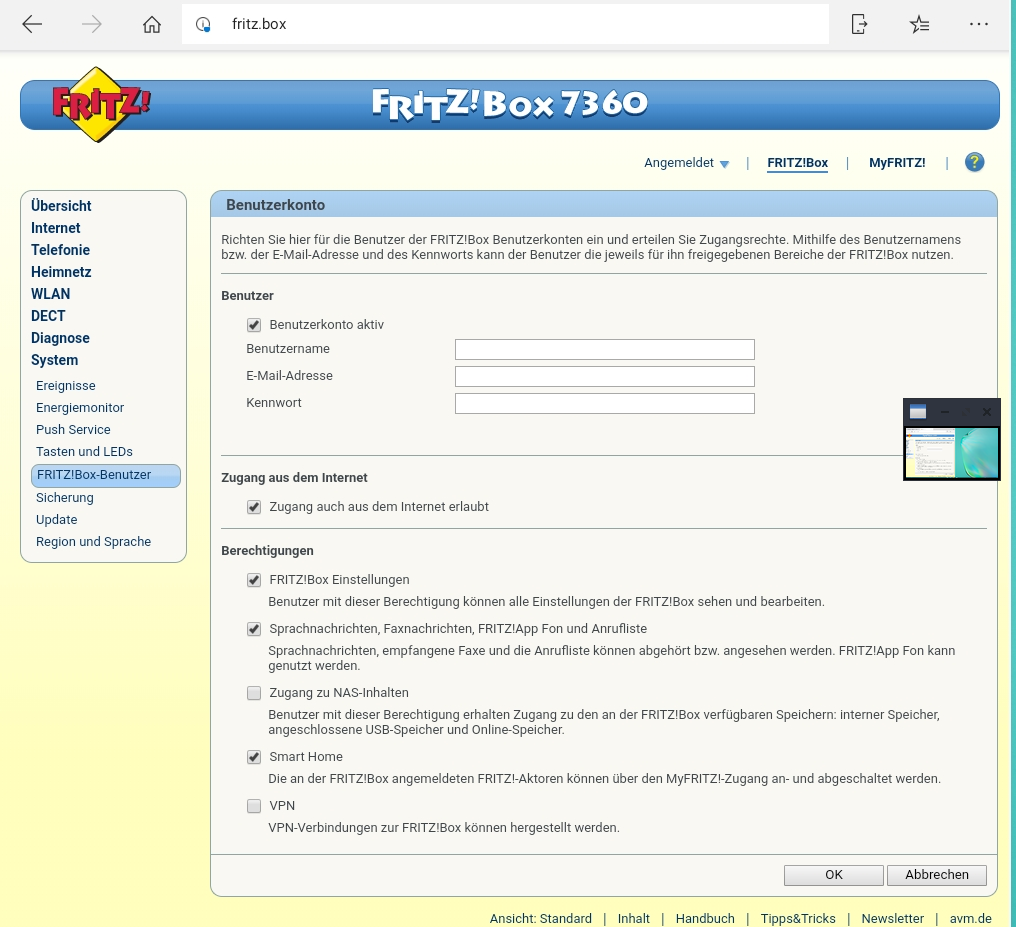Expand the Telefonie menu section

tap(60, 250)
